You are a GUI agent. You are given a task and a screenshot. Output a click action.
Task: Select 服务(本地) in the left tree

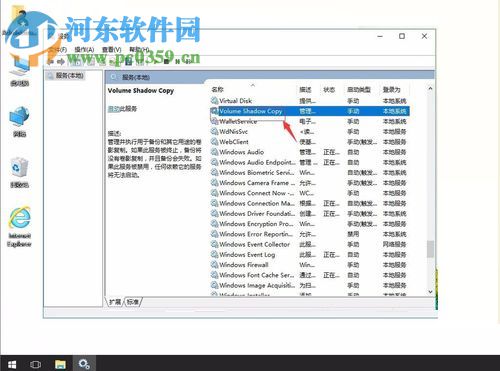tap(69, 76)
